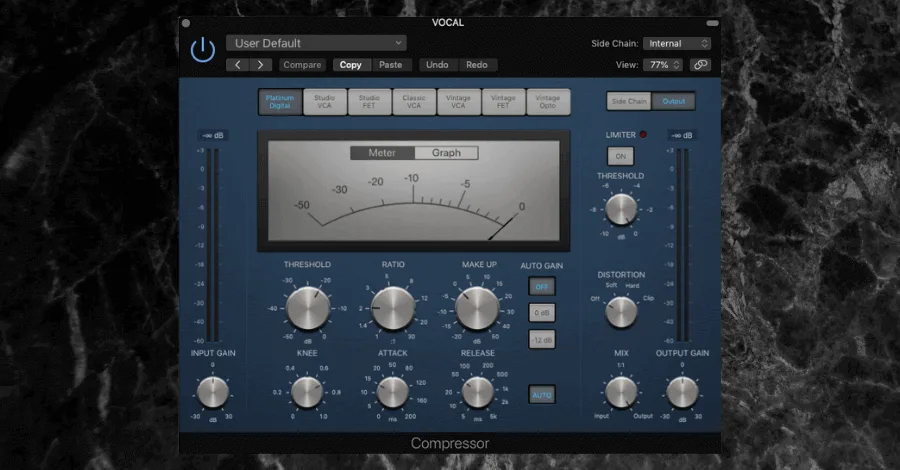This screenshot has height=470, width=900.
Task: Set Auto Gain to 0 dB
Action: (x=542, y=313)
